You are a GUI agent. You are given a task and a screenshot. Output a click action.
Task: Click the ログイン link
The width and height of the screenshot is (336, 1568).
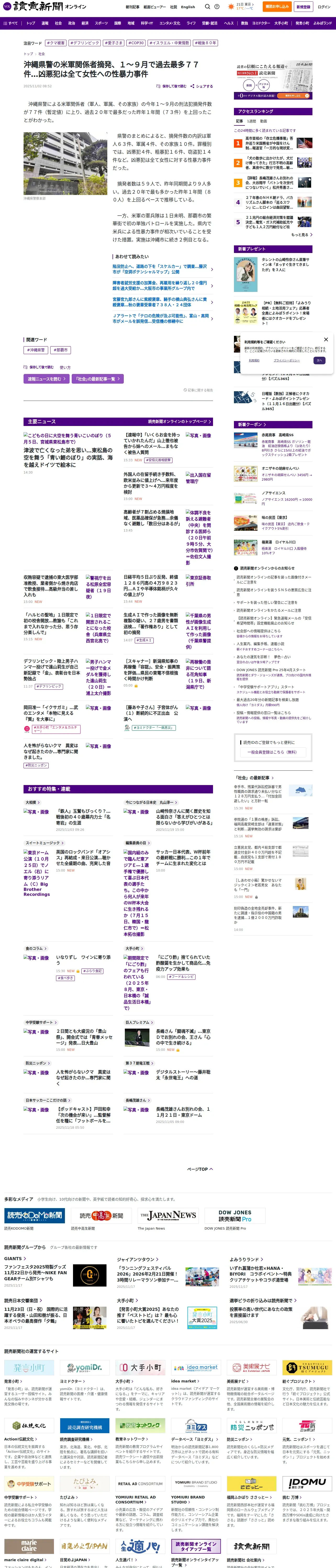click(x=324, y=7)
